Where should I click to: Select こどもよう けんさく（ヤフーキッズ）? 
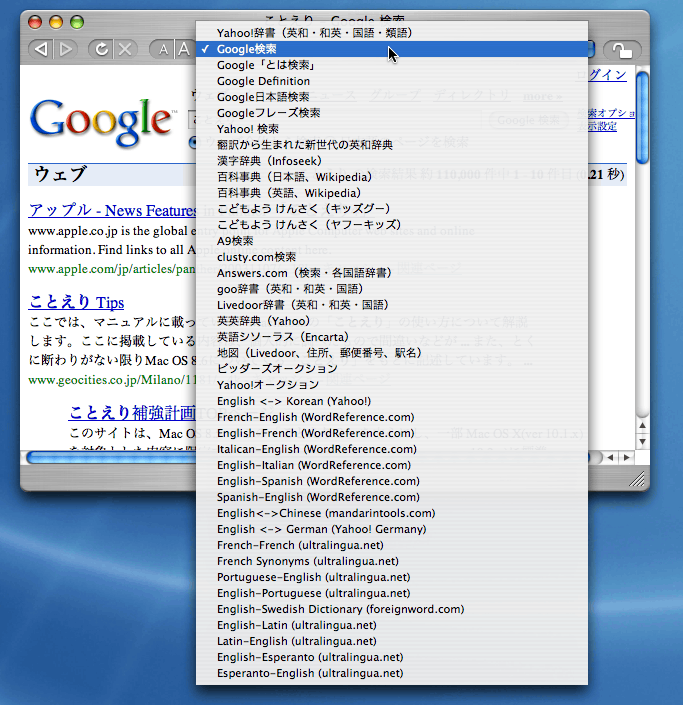[392, 225]
